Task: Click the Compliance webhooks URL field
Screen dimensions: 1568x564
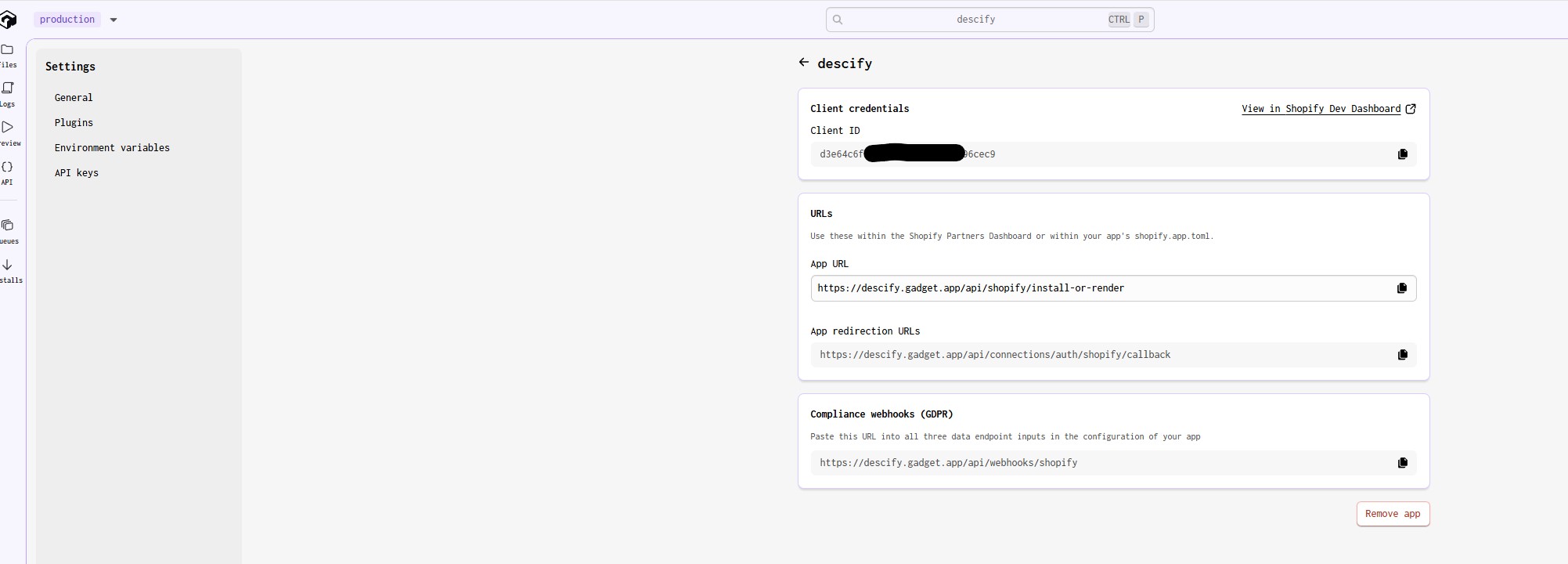Action: 1113,463
